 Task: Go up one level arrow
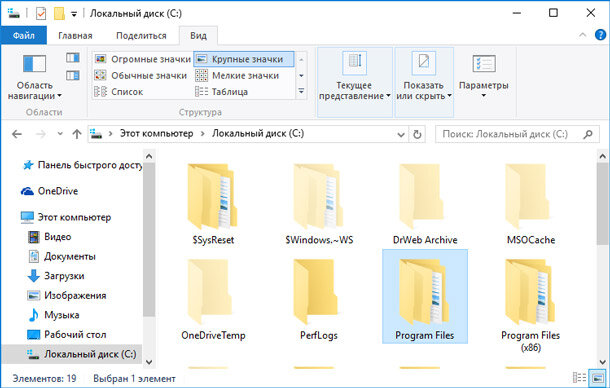(77, 134)
